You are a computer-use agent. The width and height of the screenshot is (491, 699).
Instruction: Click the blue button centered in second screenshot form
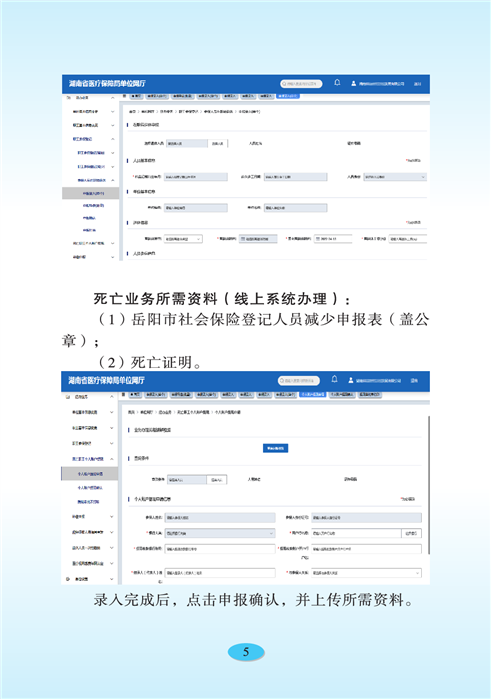pyautogui.click(x=275, y=448)
